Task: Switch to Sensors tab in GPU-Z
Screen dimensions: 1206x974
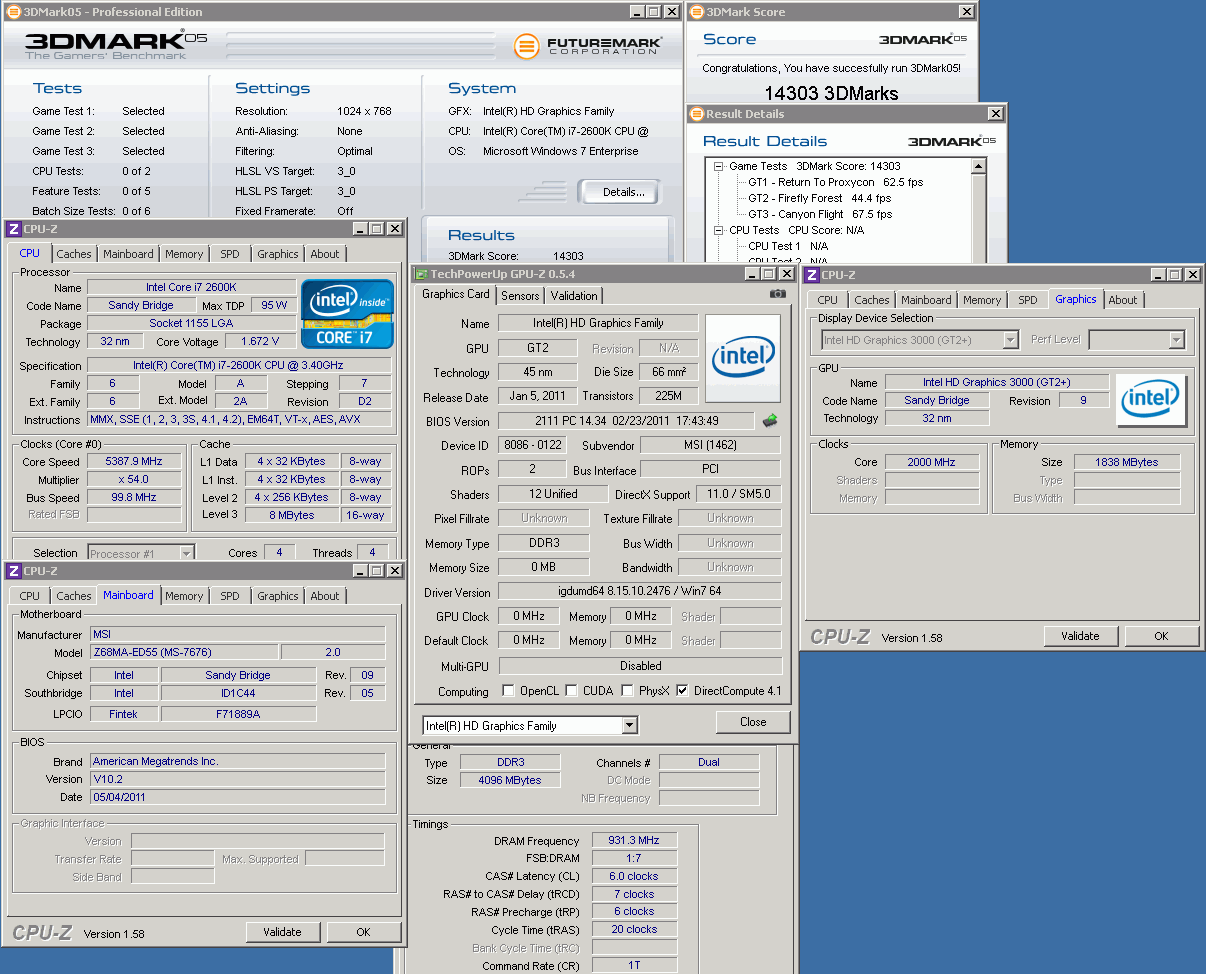Action: pyautogui.click(x=520, y=296)
